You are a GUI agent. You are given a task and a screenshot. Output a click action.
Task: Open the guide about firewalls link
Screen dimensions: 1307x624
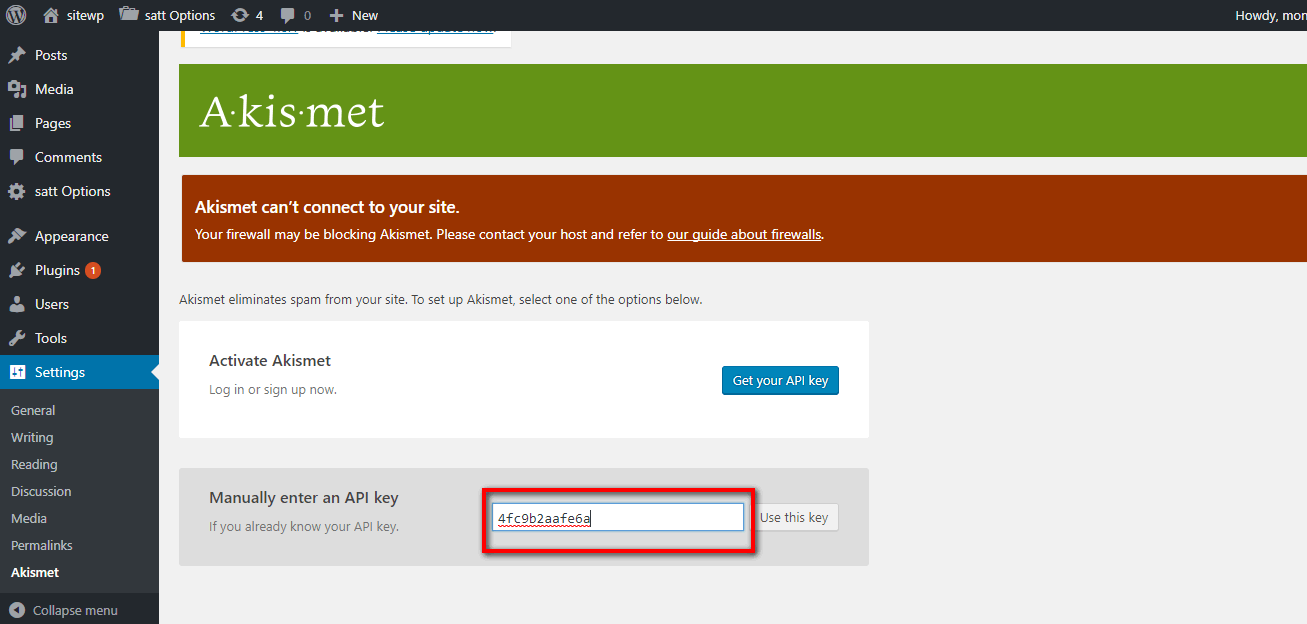744,235
